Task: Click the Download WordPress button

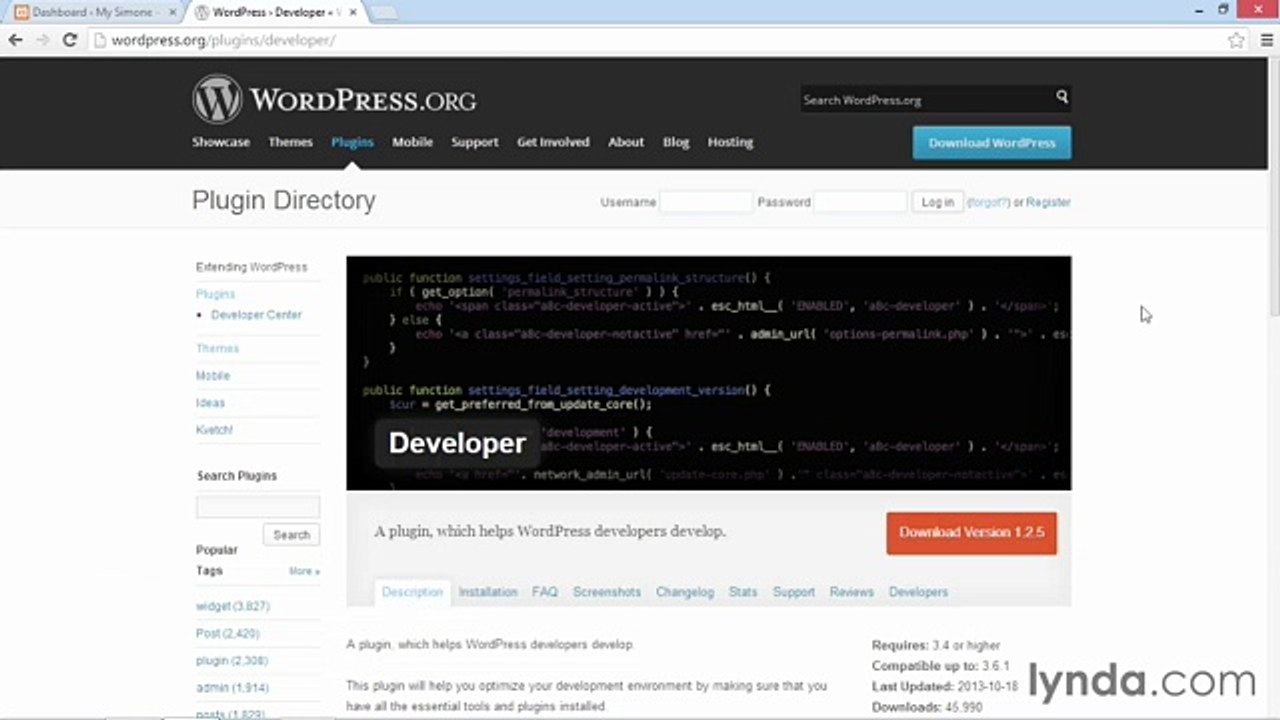Action: (x=991, y=143)
